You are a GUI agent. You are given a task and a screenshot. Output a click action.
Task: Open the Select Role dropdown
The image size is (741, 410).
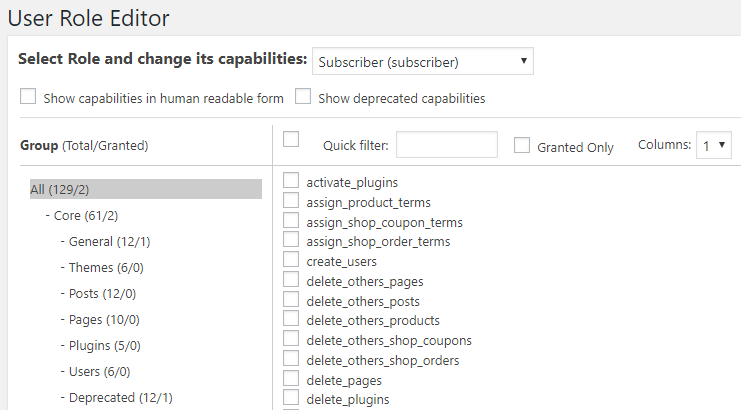point(422,61)
